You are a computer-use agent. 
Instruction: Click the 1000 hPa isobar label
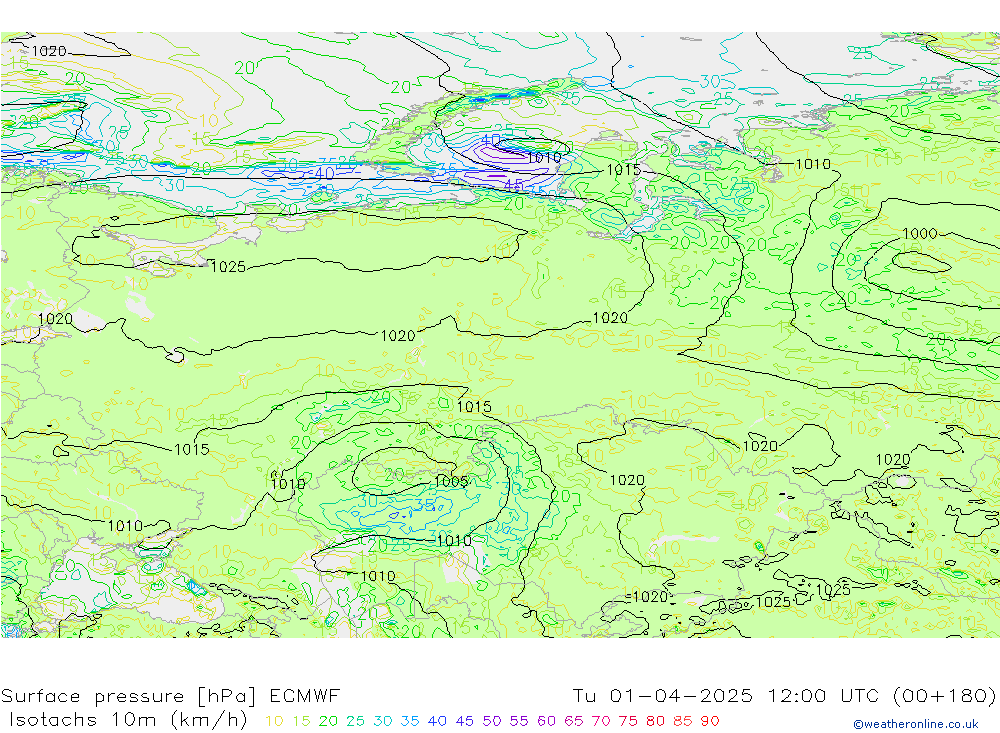coord(920,233)
